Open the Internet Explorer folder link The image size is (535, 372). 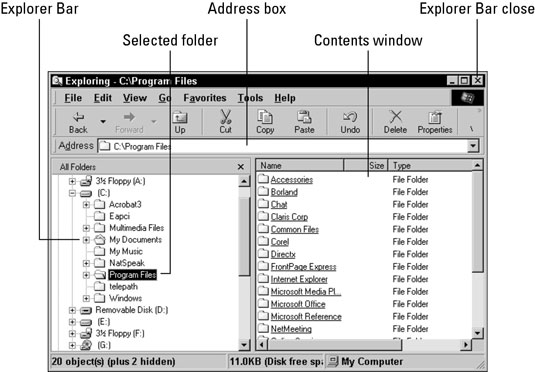(299, 280)
